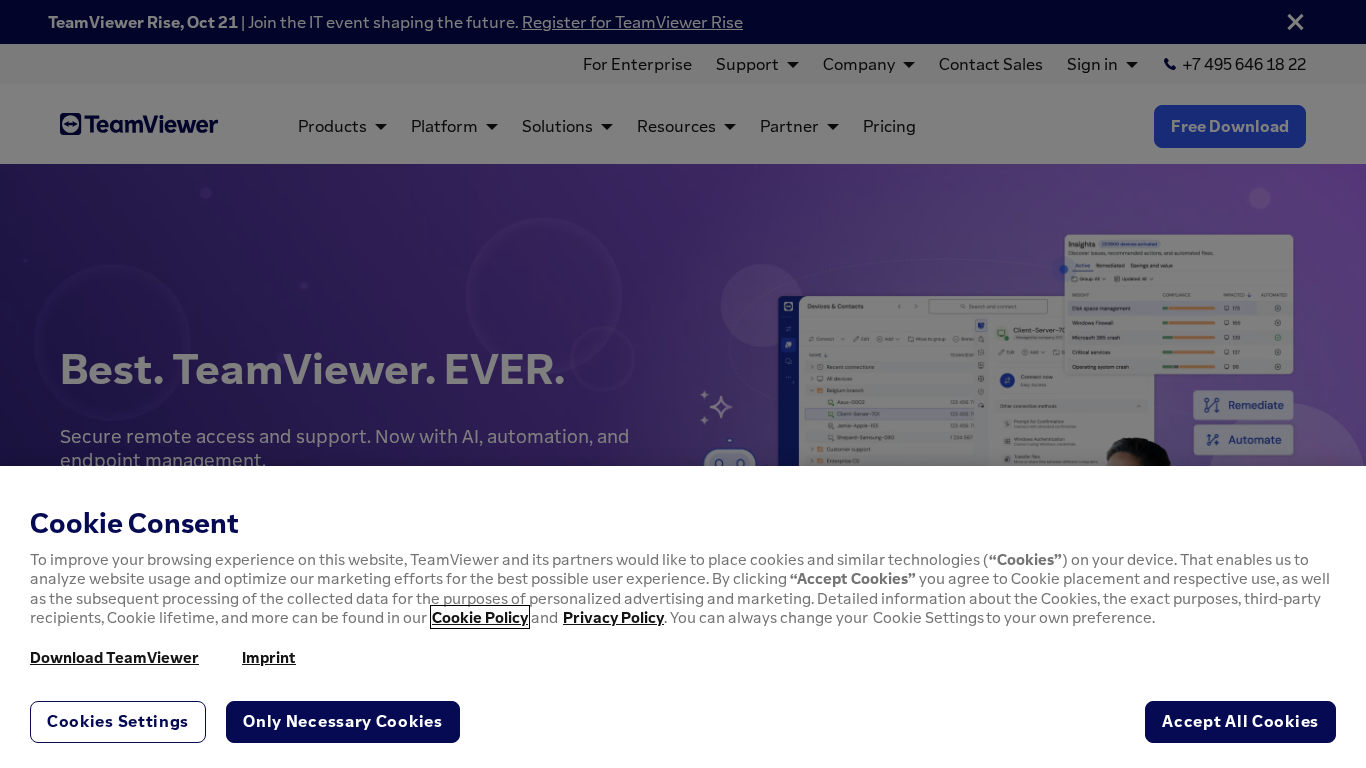
Task: Expand the Company dropdown
Action: 869,64
